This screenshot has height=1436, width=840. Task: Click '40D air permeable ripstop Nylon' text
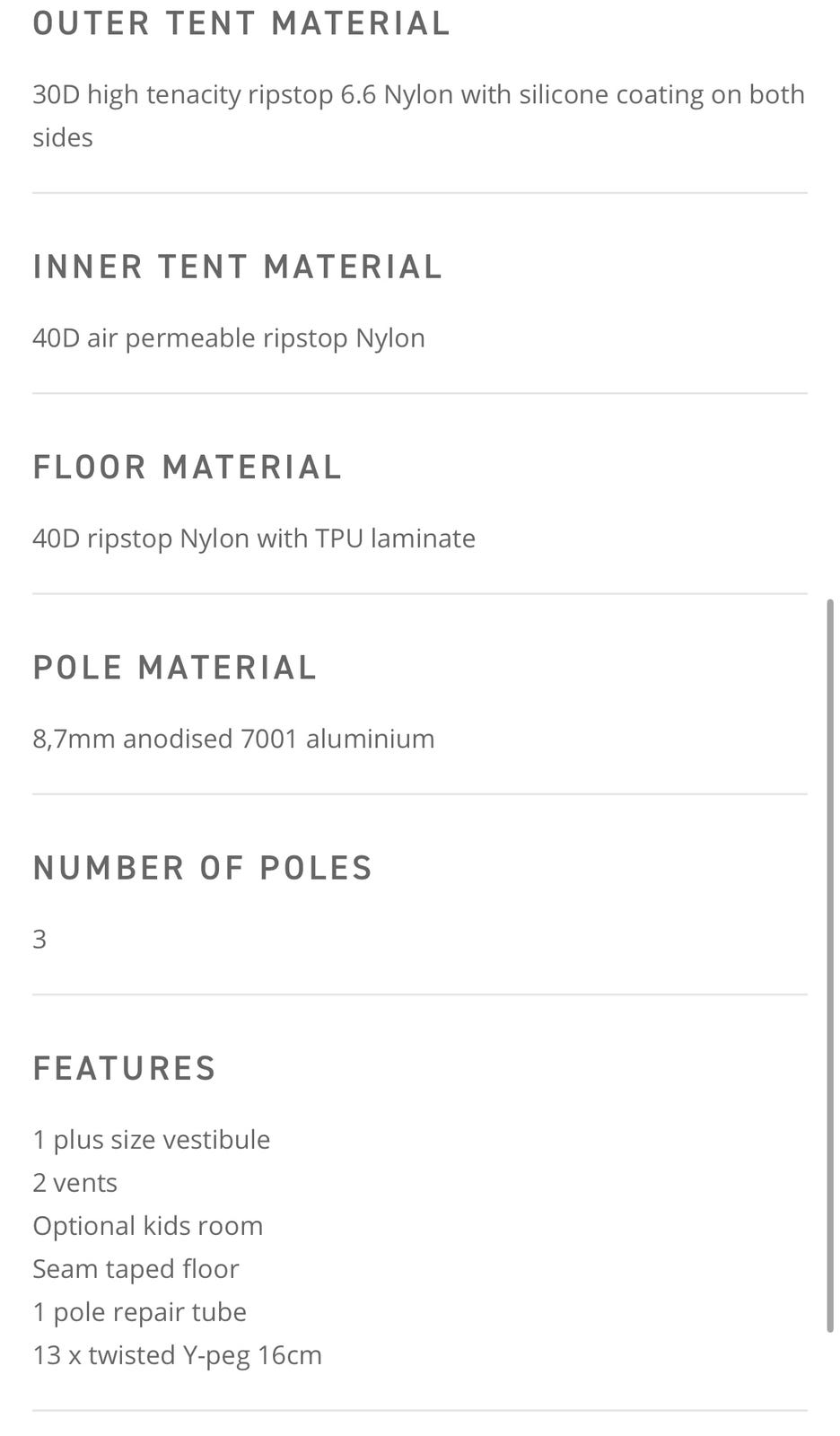229,338
